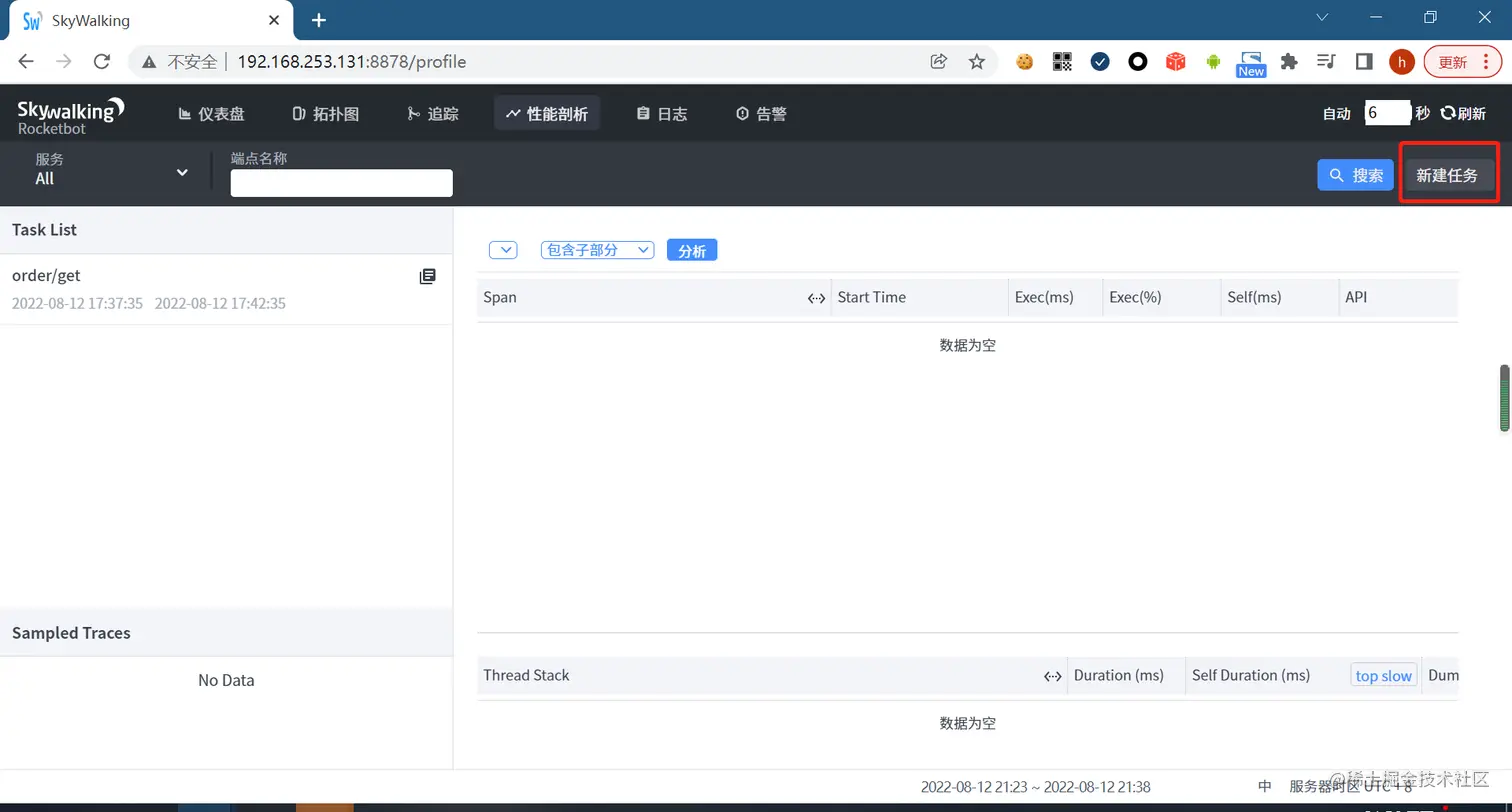The width and height of the screenshot is (1512, 812).
Task: Click the cookie extension icon
Action: pos(1024,62)
